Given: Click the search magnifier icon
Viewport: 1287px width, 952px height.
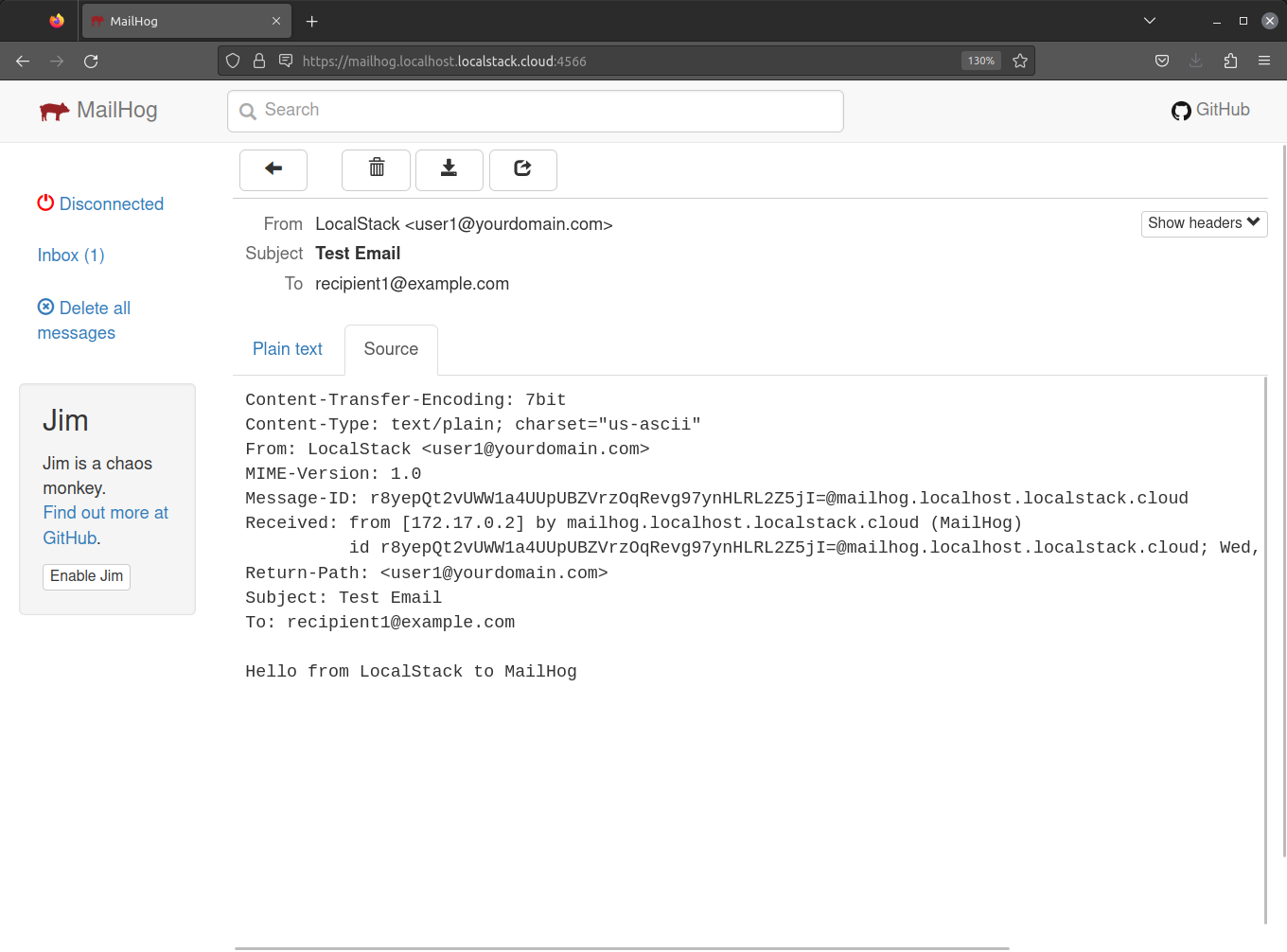Looking at the screenshot, I should coord(248,112).
